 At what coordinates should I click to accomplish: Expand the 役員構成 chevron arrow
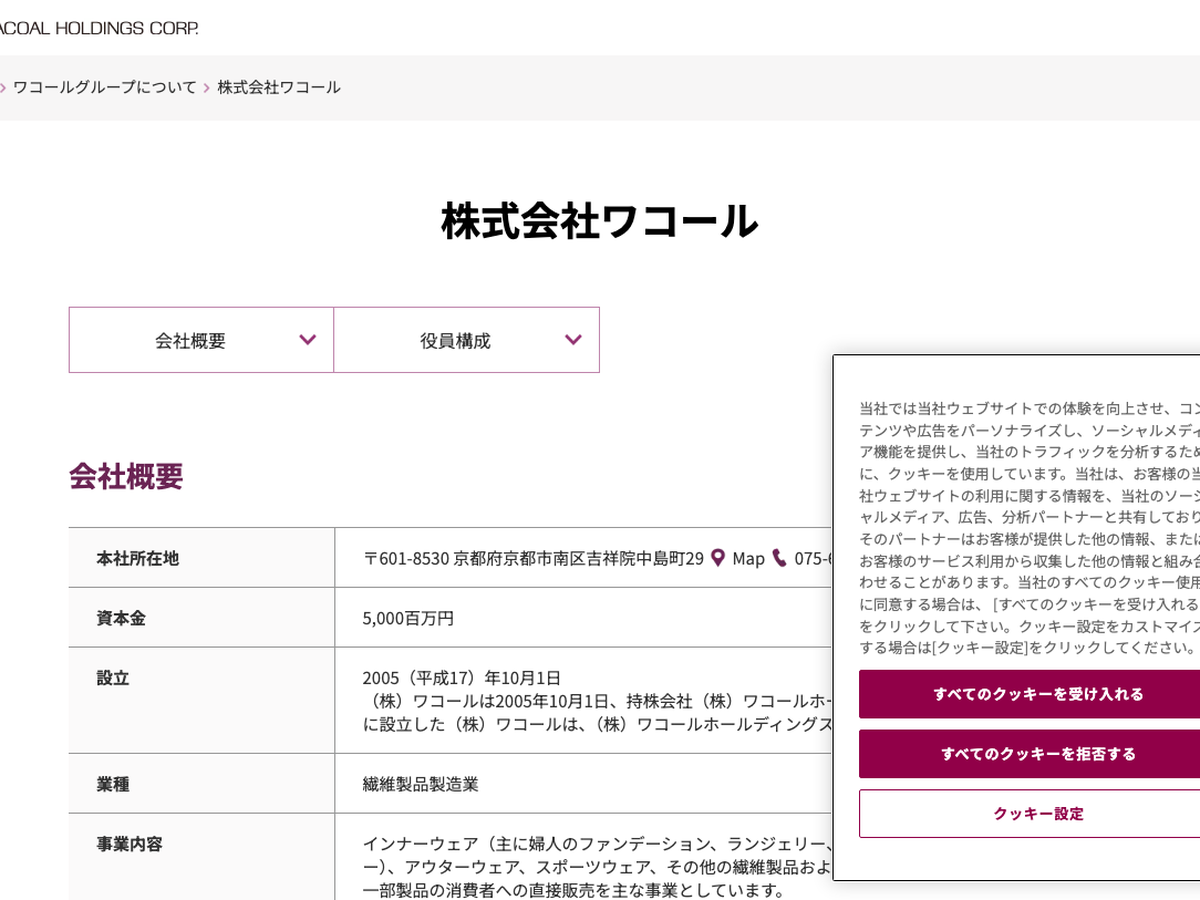coord(573,340)
